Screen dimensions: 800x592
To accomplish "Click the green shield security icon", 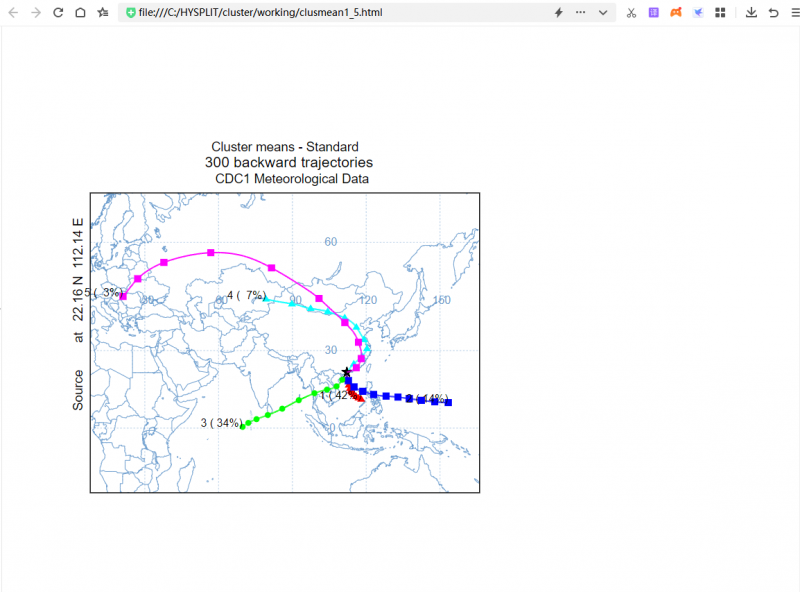I will (x=131, y=13).
